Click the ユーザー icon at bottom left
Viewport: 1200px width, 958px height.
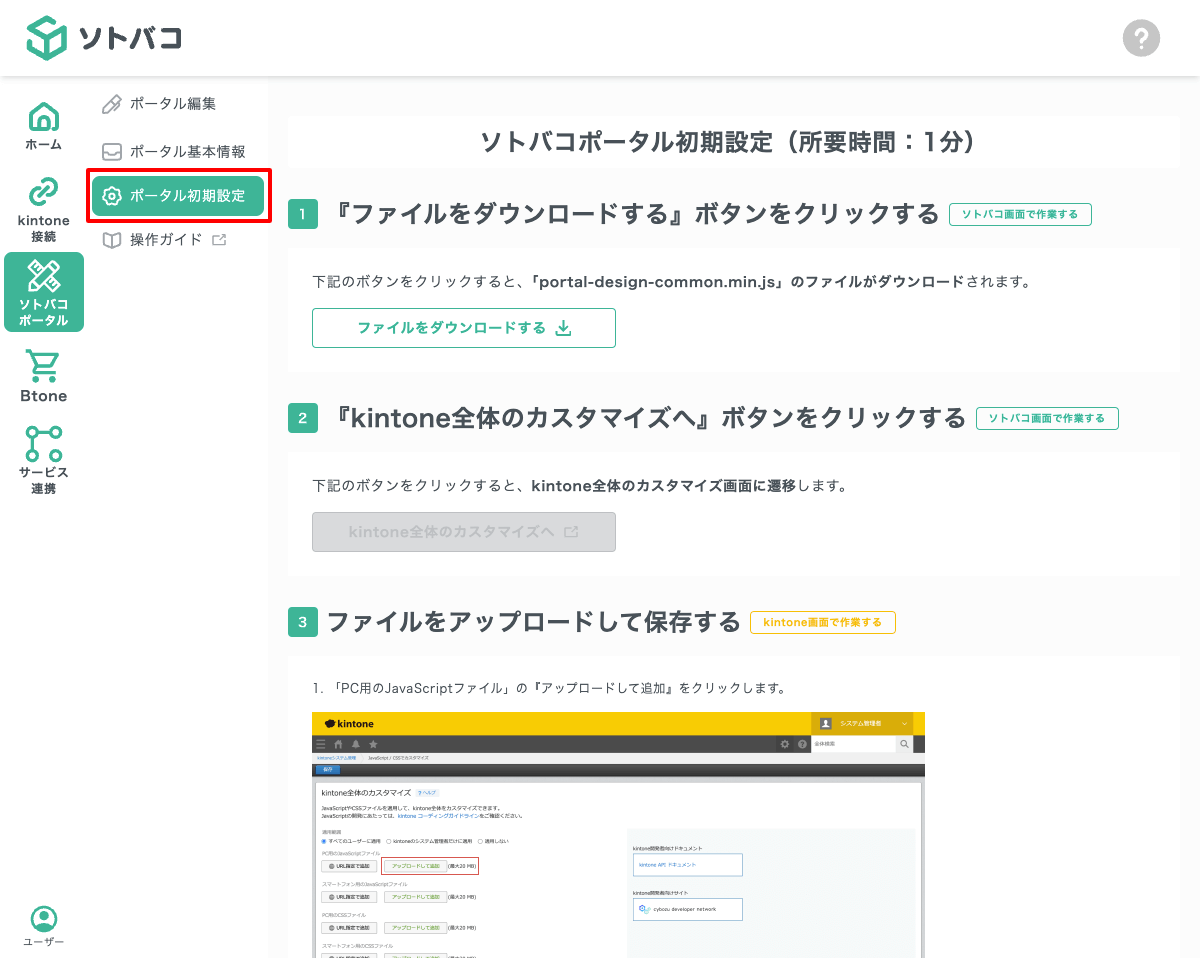tap(43, 922)
